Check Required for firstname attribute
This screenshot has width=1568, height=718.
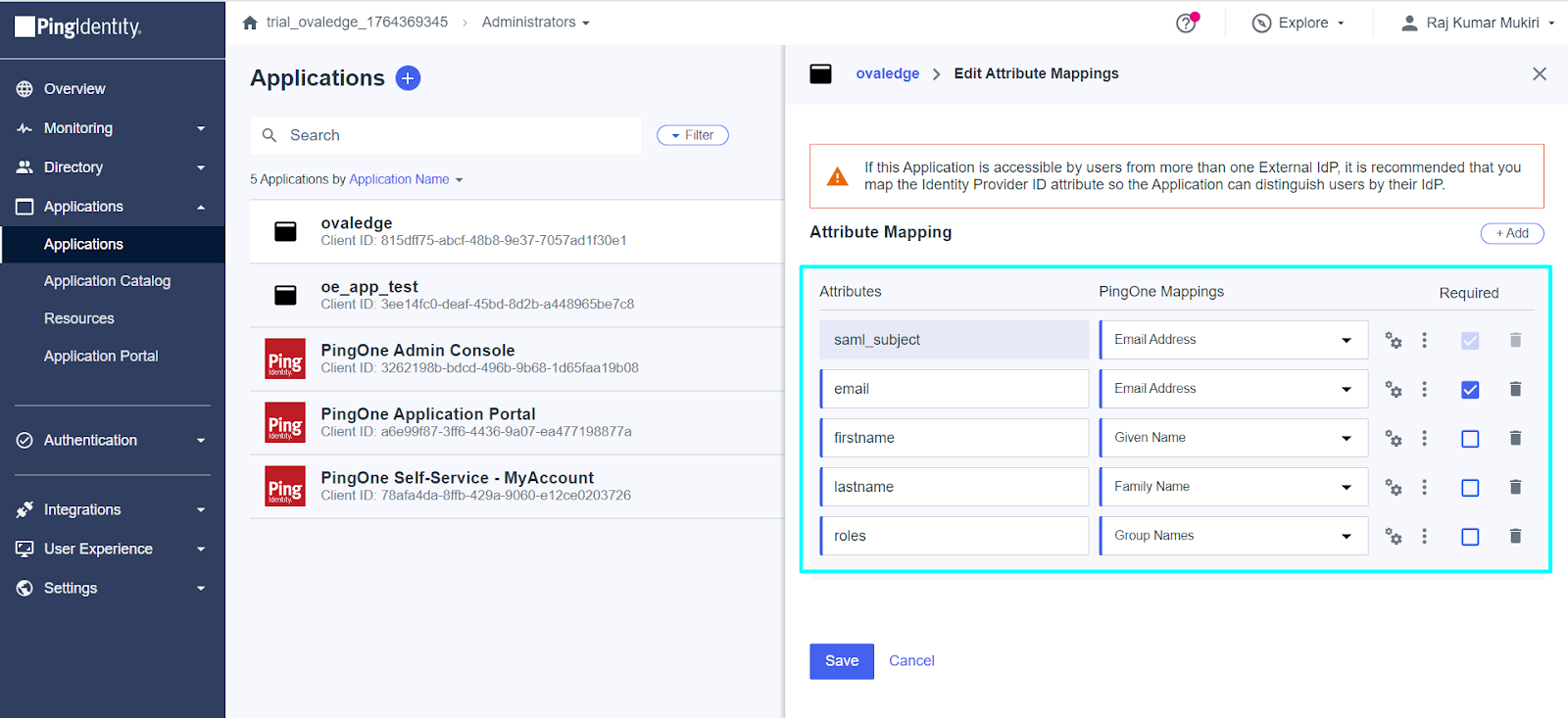point(1470,439)
